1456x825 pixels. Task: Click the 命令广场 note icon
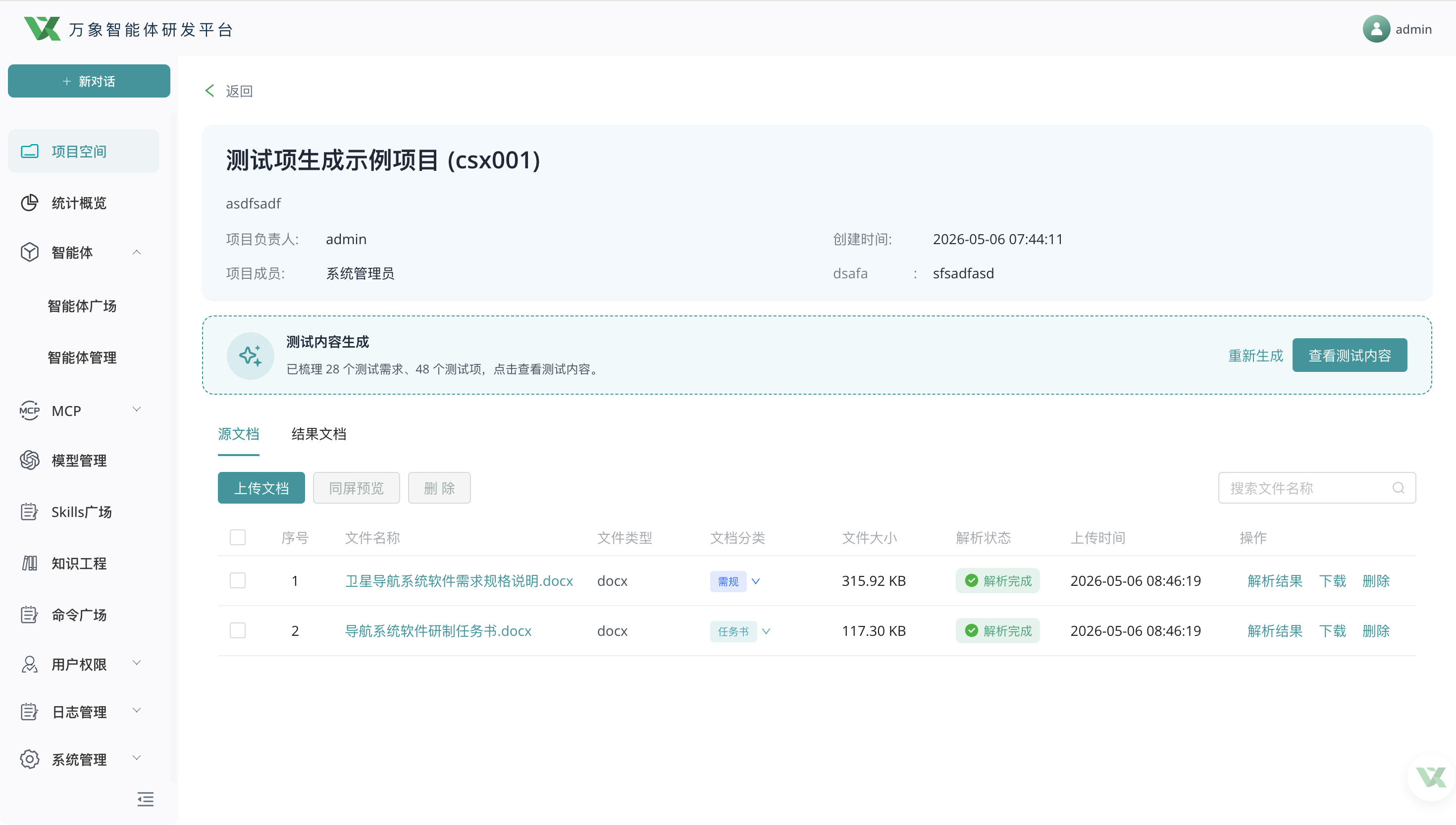[29, 615]
